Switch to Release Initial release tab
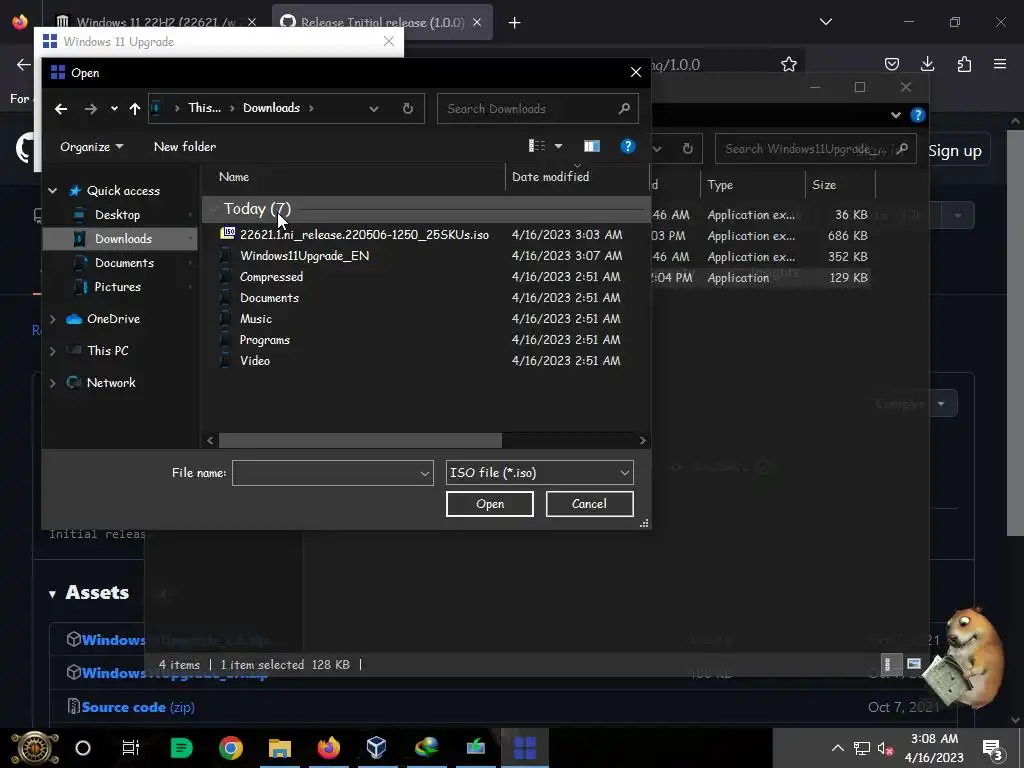Viewport: 1024px width, 768px height. (382, 22)
